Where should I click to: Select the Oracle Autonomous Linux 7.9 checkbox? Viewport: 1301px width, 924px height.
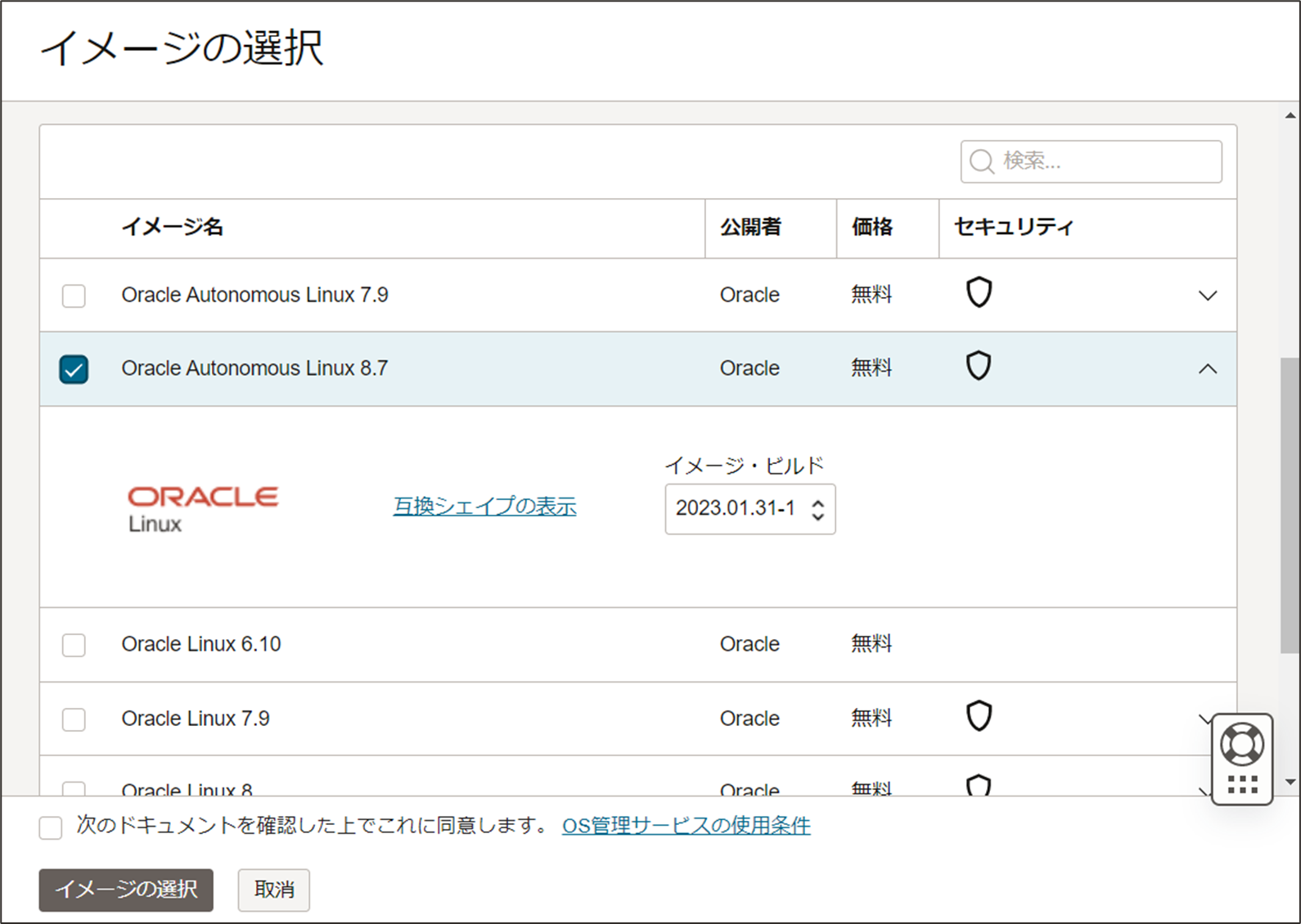pyautogui.click(x=74, y=295)
